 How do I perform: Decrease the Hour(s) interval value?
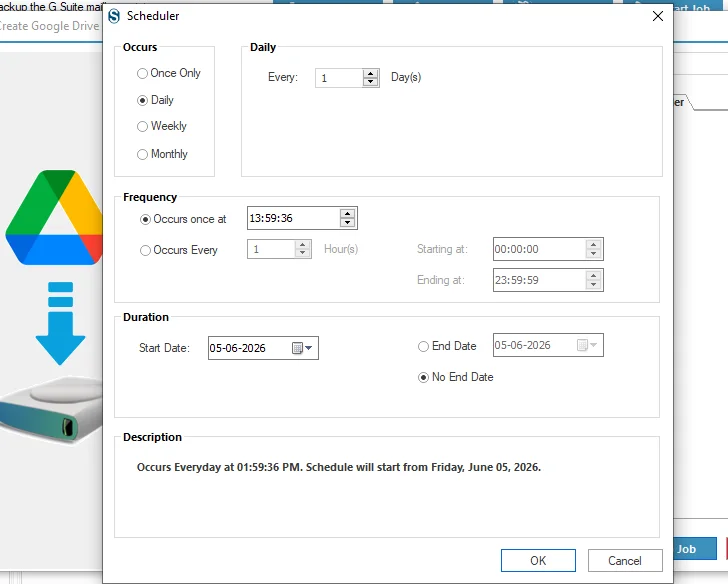pos(302,253)
